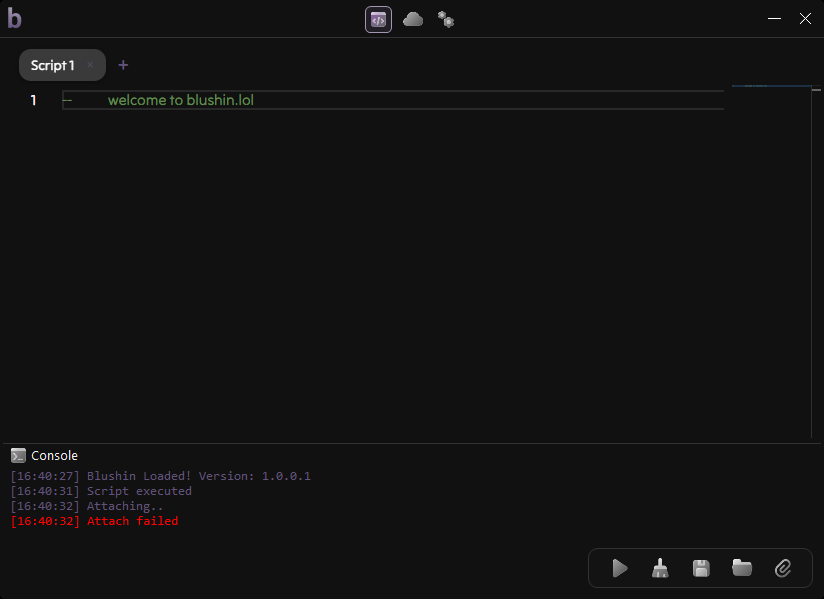Click the Blushin 'b' logo
This screenshot has height=599, width=824.
14,18
